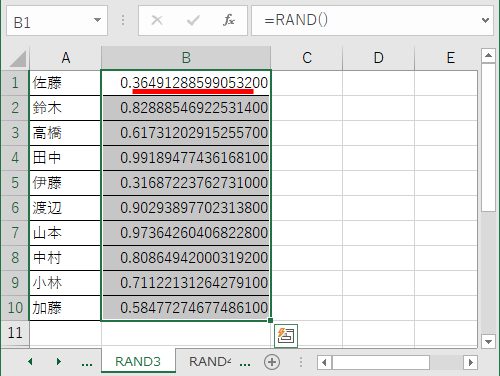Screen dimensions: 500x376
Task: Click cell with 0.36491288599053200
Action: pyautogui.click(x=186, y=83)
